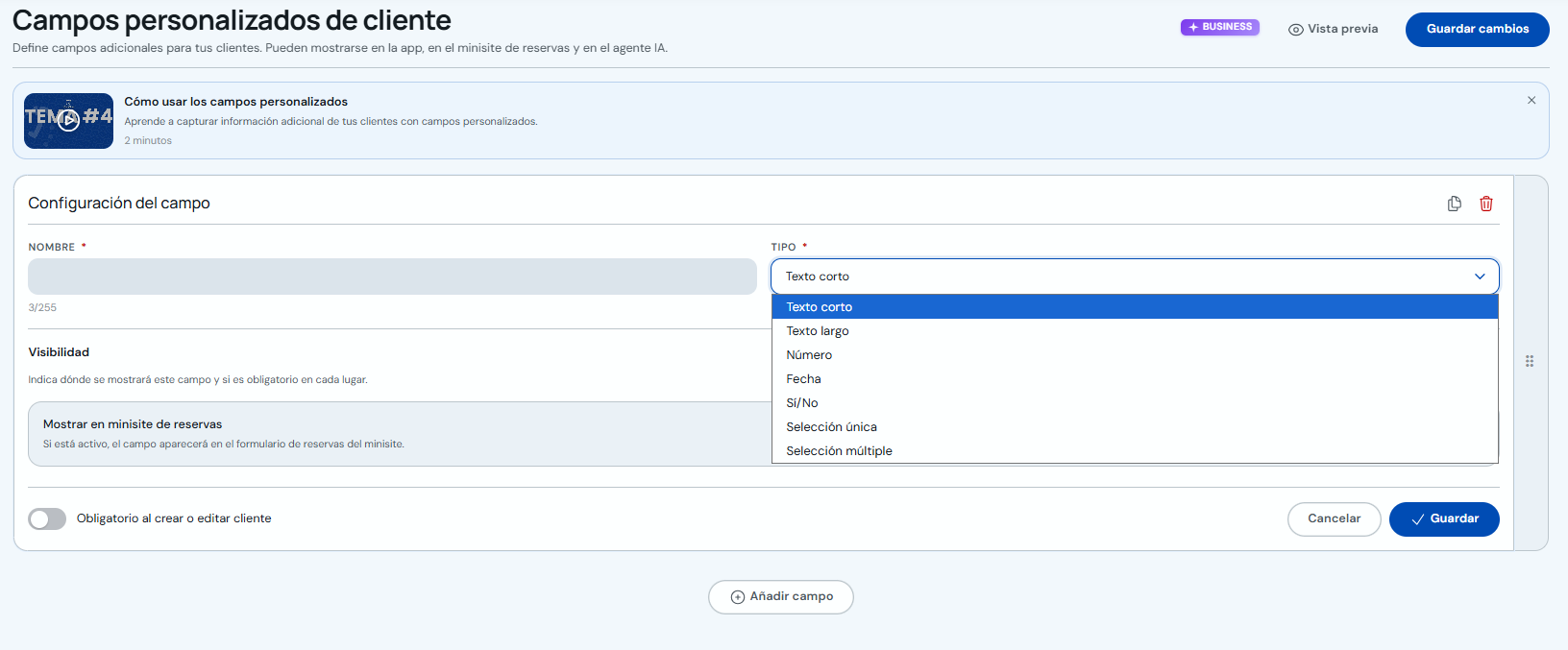Click the duplicate field copy icon
The width and height of the screenshot is (1568, 650).
coord(1455,204)
